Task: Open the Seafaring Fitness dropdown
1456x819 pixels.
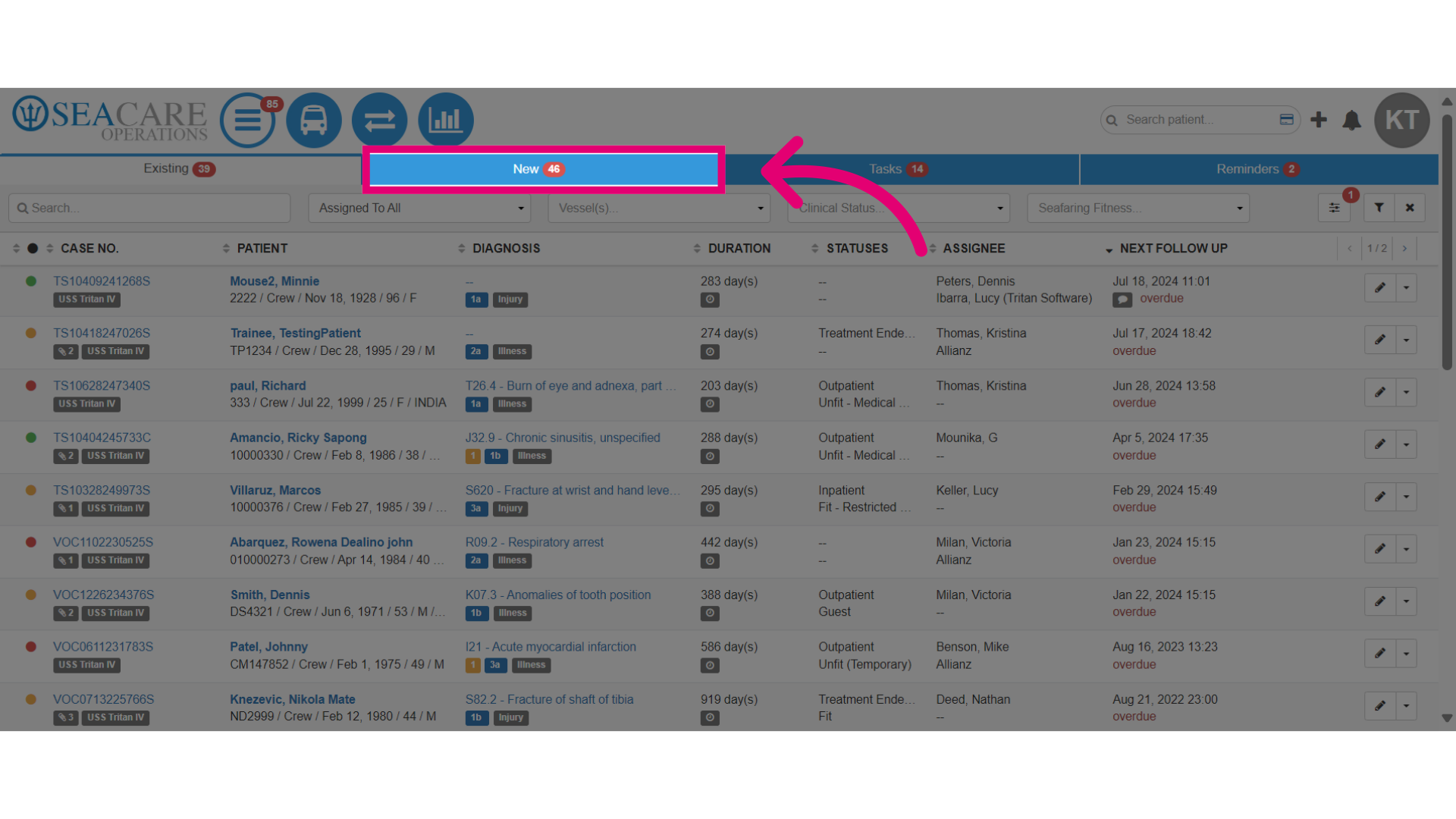Action: (x=1138, y=208)
